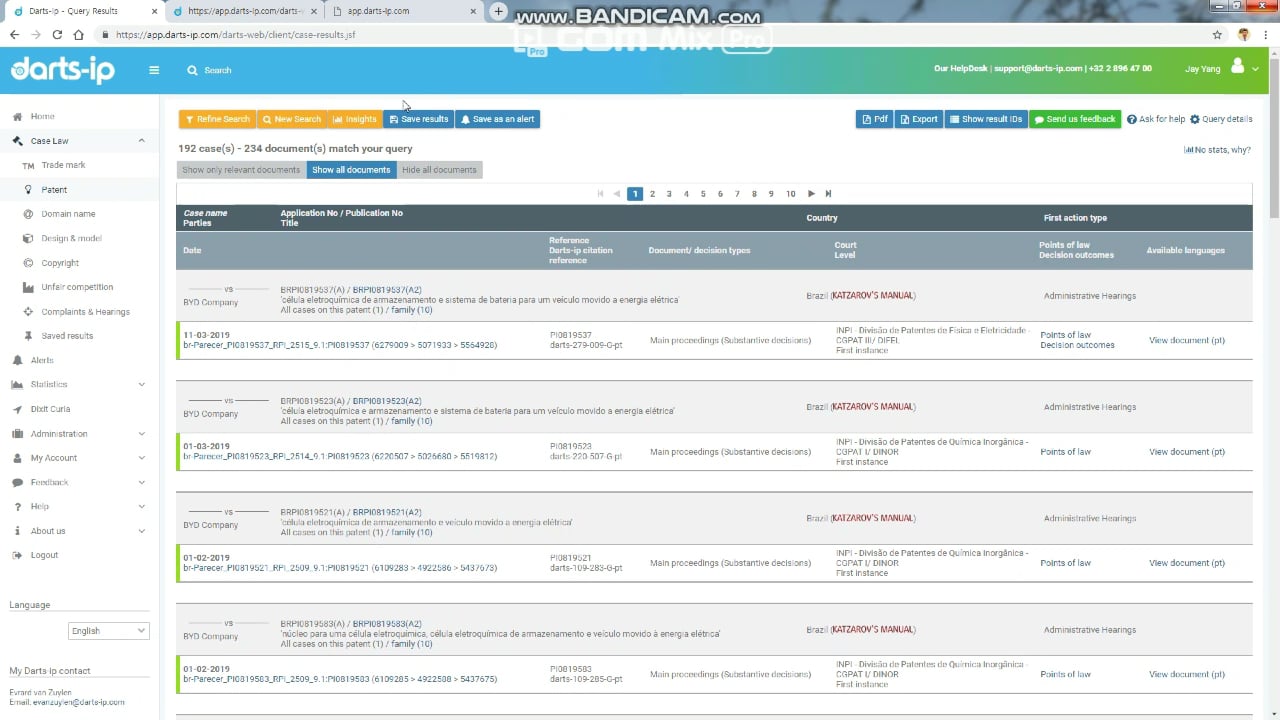Select Patent in the sidebar
This screenshot has width=1280, height=720.
click(x=54, y=190)
